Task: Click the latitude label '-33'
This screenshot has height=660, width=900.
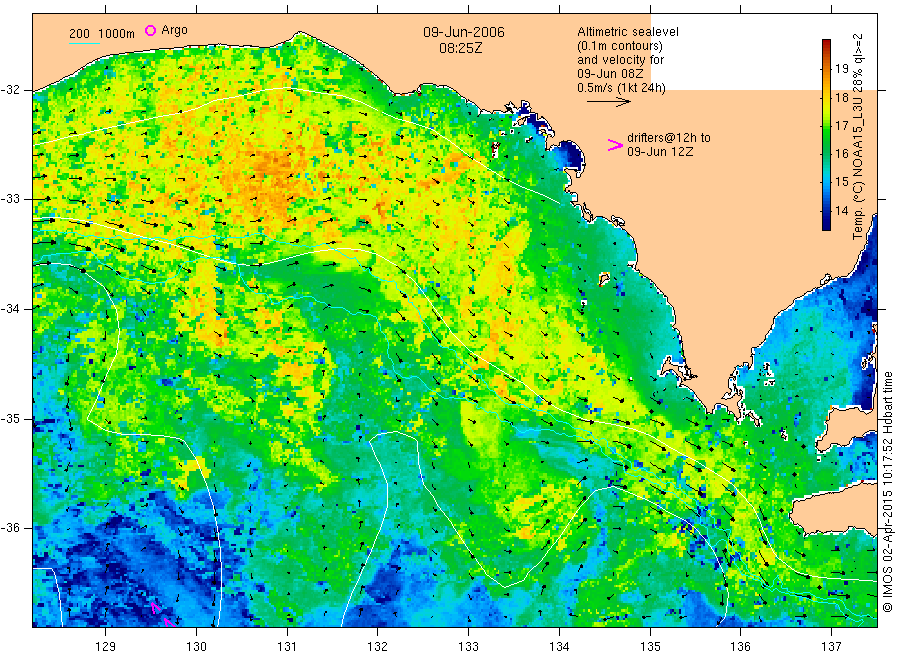Action: pyautogui.click(x=11, y=199)
